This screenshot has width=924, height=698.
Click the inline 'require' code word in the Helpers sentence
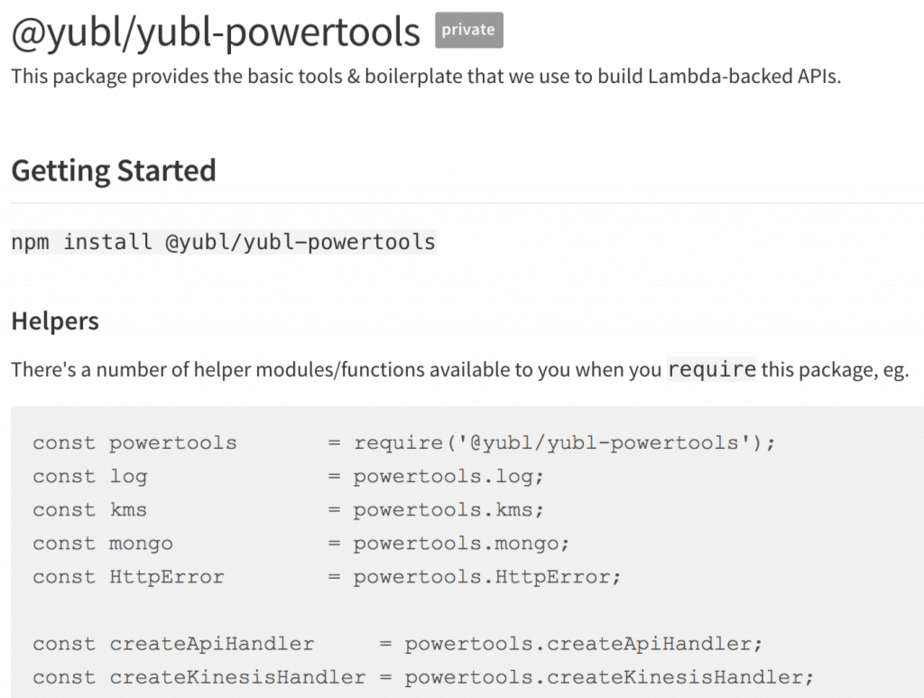coord(711,369)
